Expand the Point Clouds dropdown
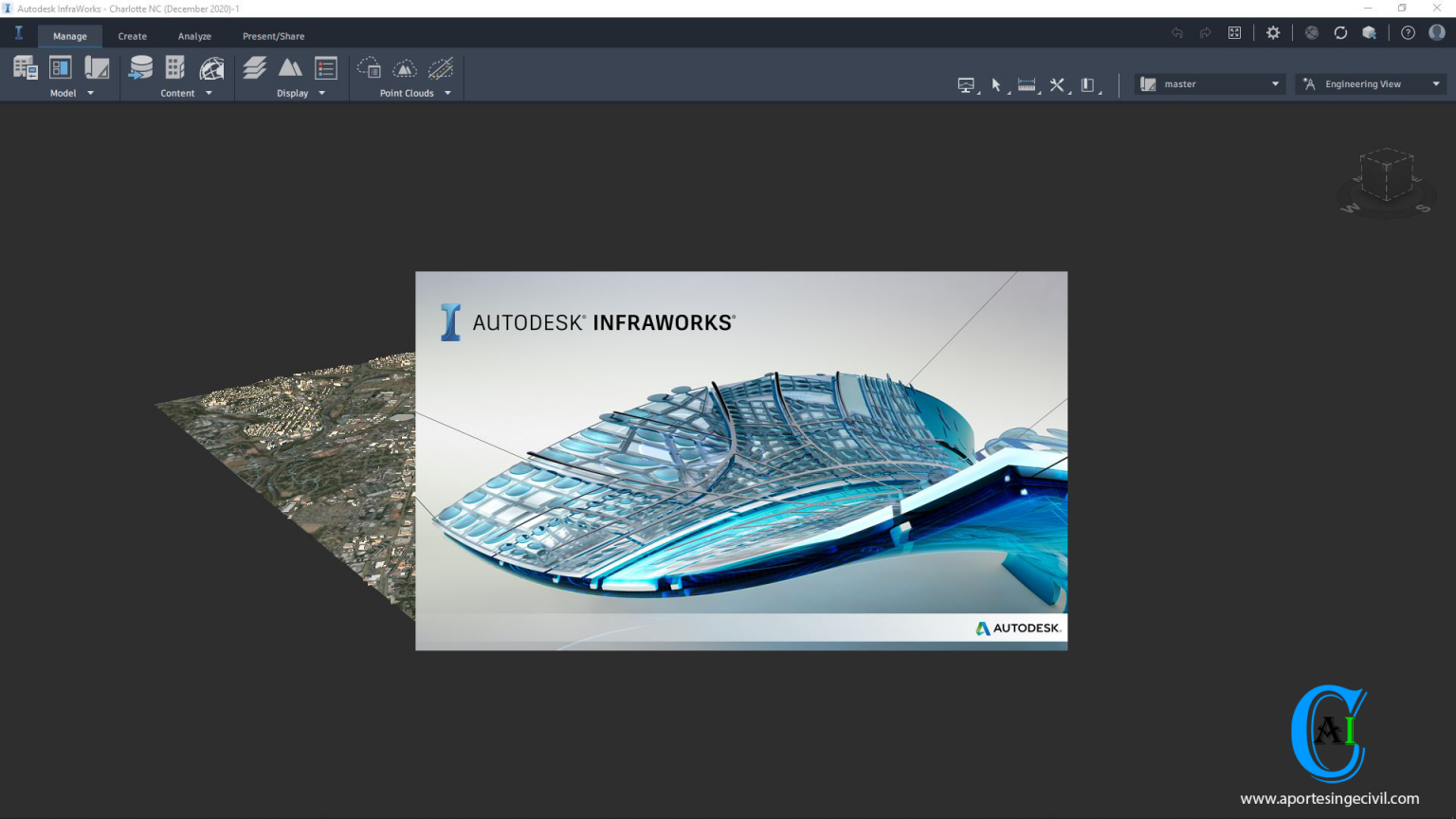Viewport: 1456px width, 819px height. tap(447, 93)
